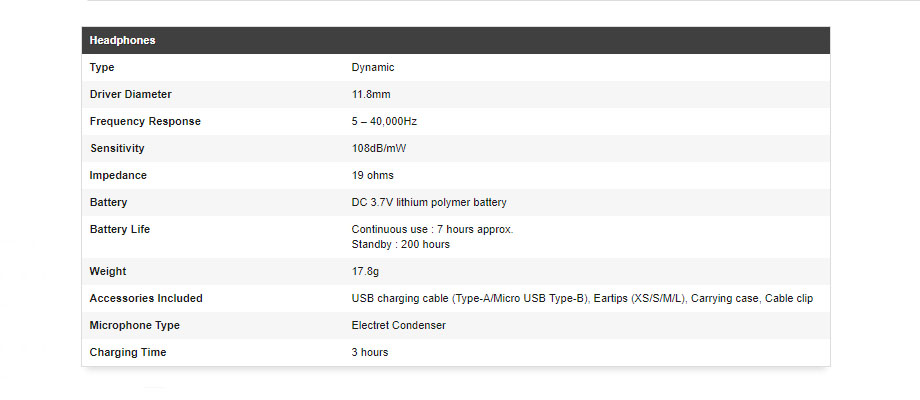Click the Dynamic type value
Screen dimensions: 920x400
coord(373,67)
